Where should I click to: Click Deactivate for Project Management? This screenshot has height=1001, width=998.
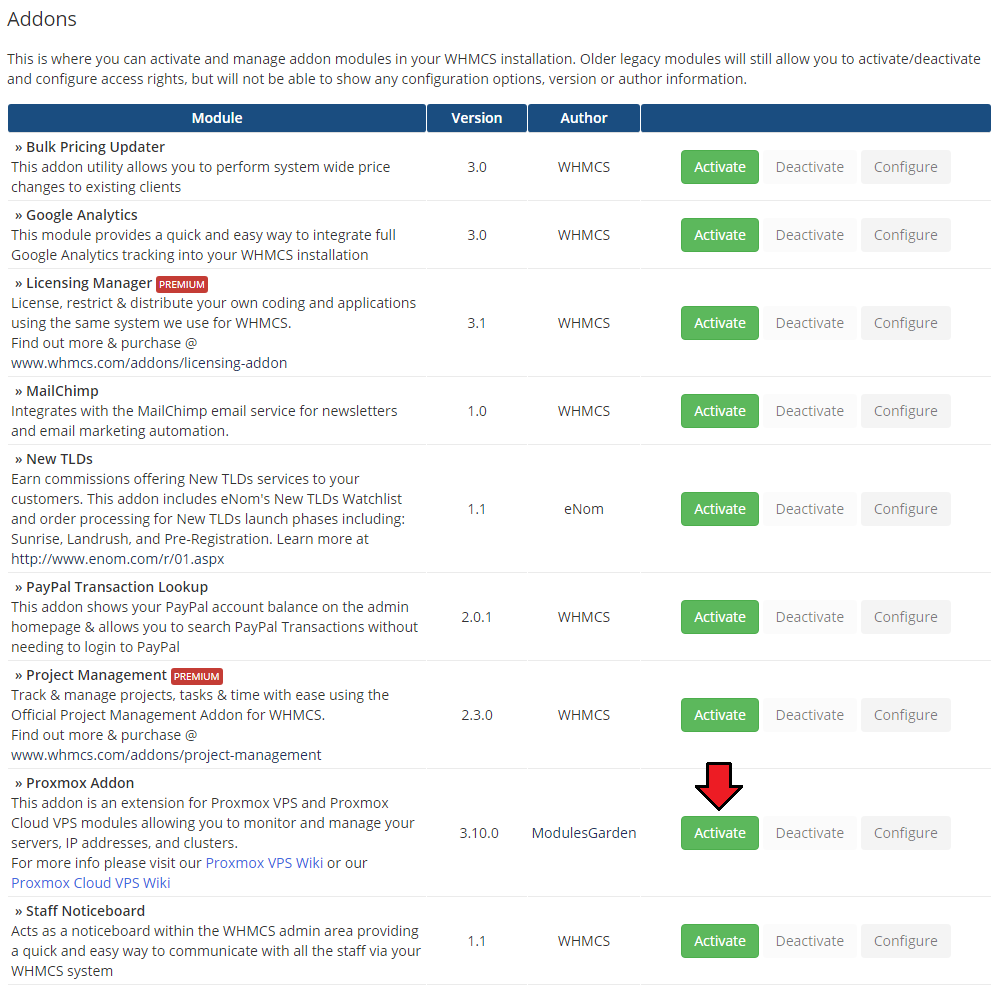click(809, 715)
